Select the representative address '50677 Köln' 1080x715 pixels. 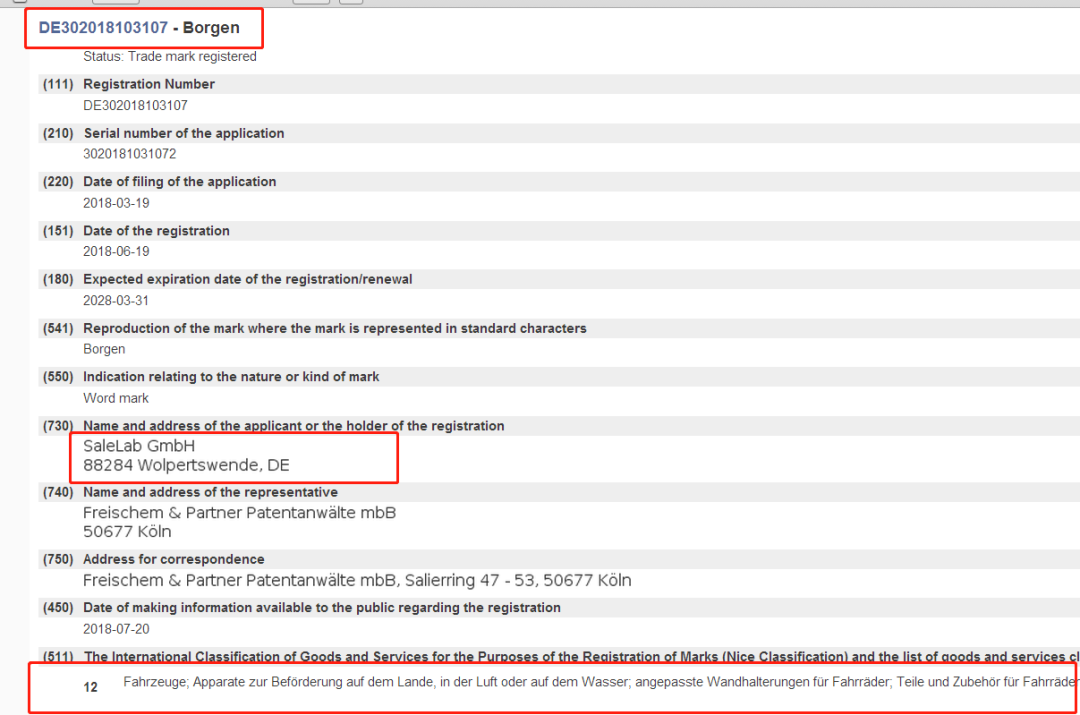tap(127, 532)
